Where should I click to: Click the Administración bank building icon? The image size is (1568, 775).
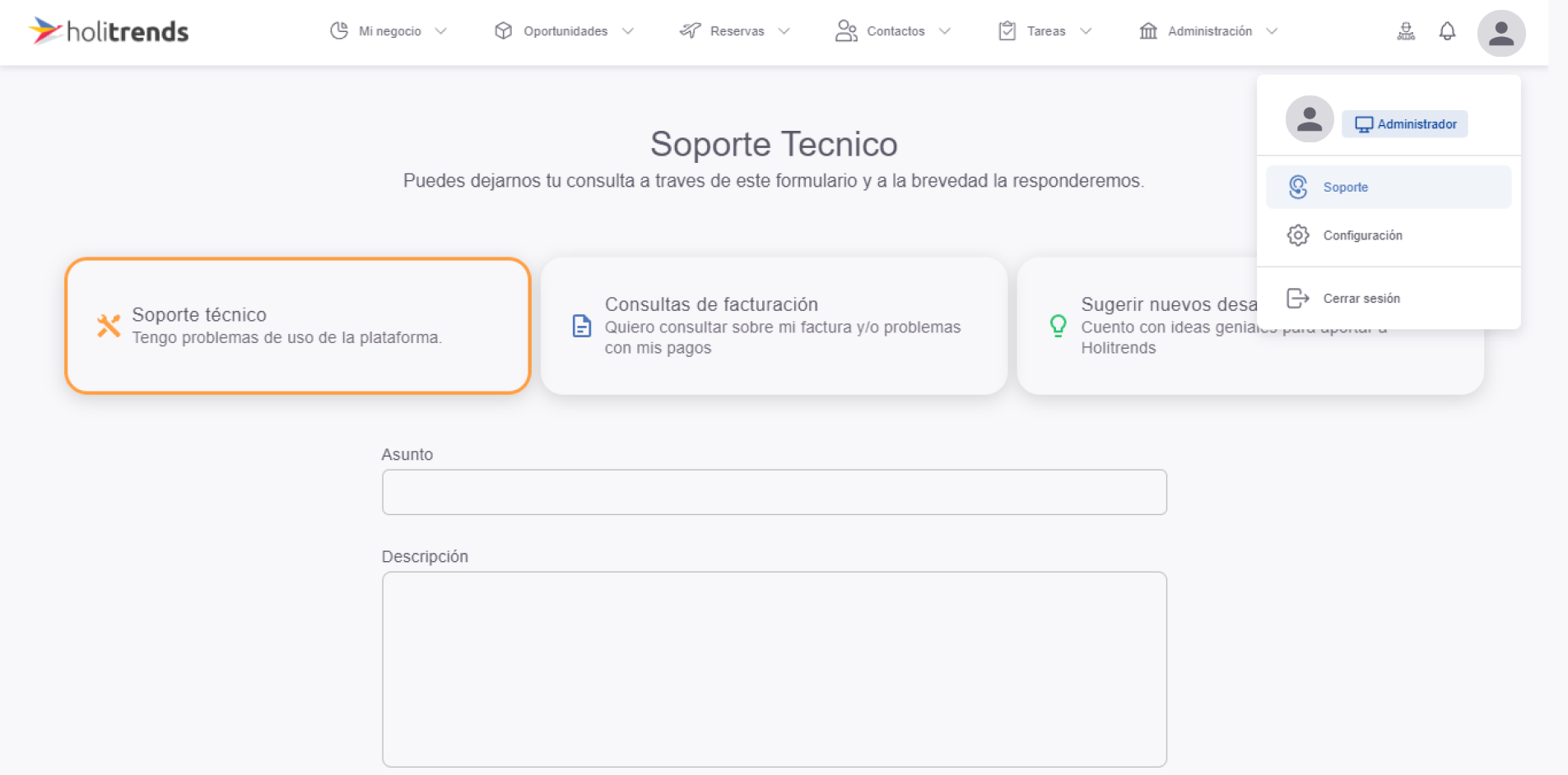click(x=1148, y=31)
